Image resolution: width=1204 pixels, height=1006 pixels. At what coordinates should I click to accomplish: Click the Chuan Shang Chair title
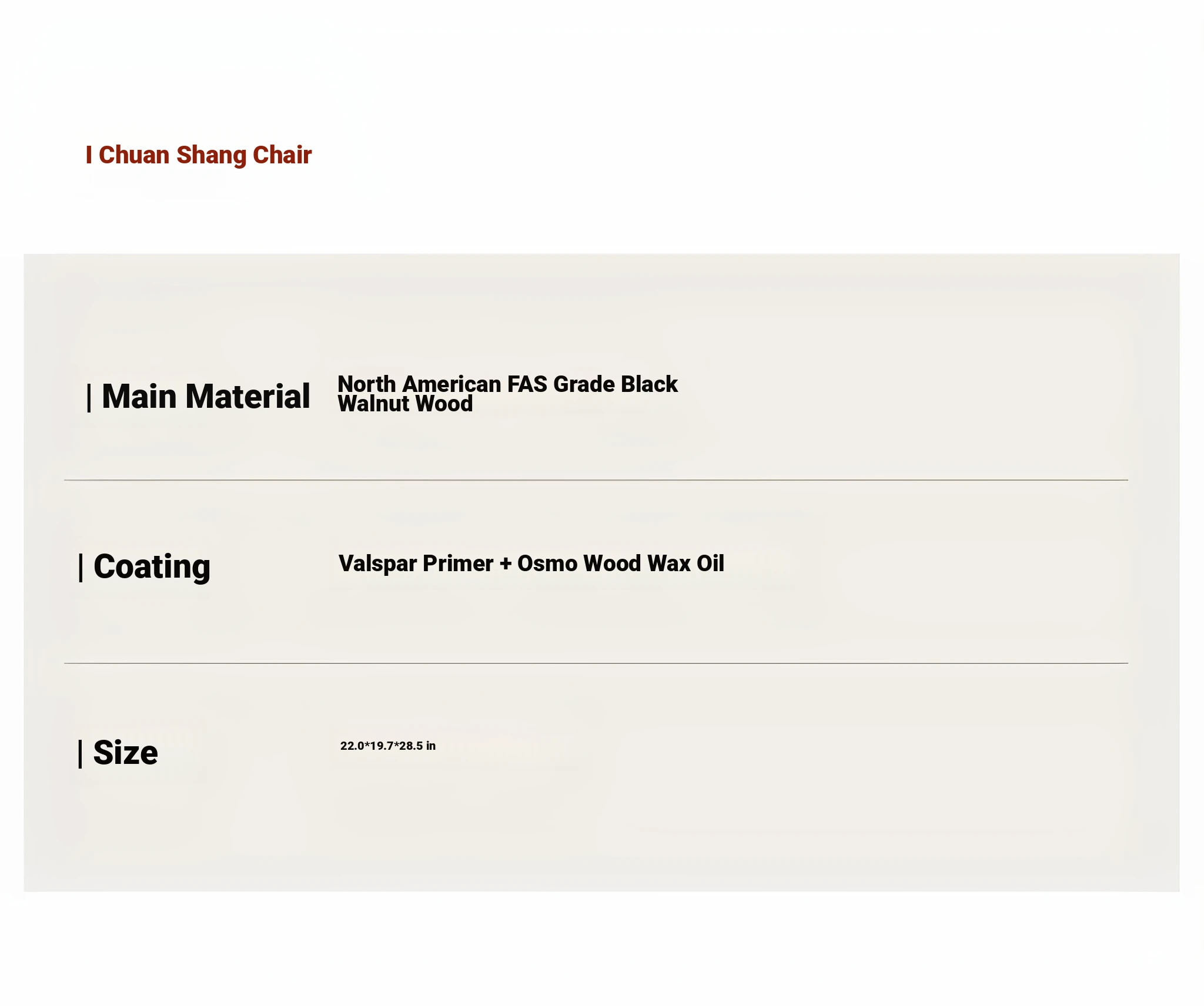(205, 155)
